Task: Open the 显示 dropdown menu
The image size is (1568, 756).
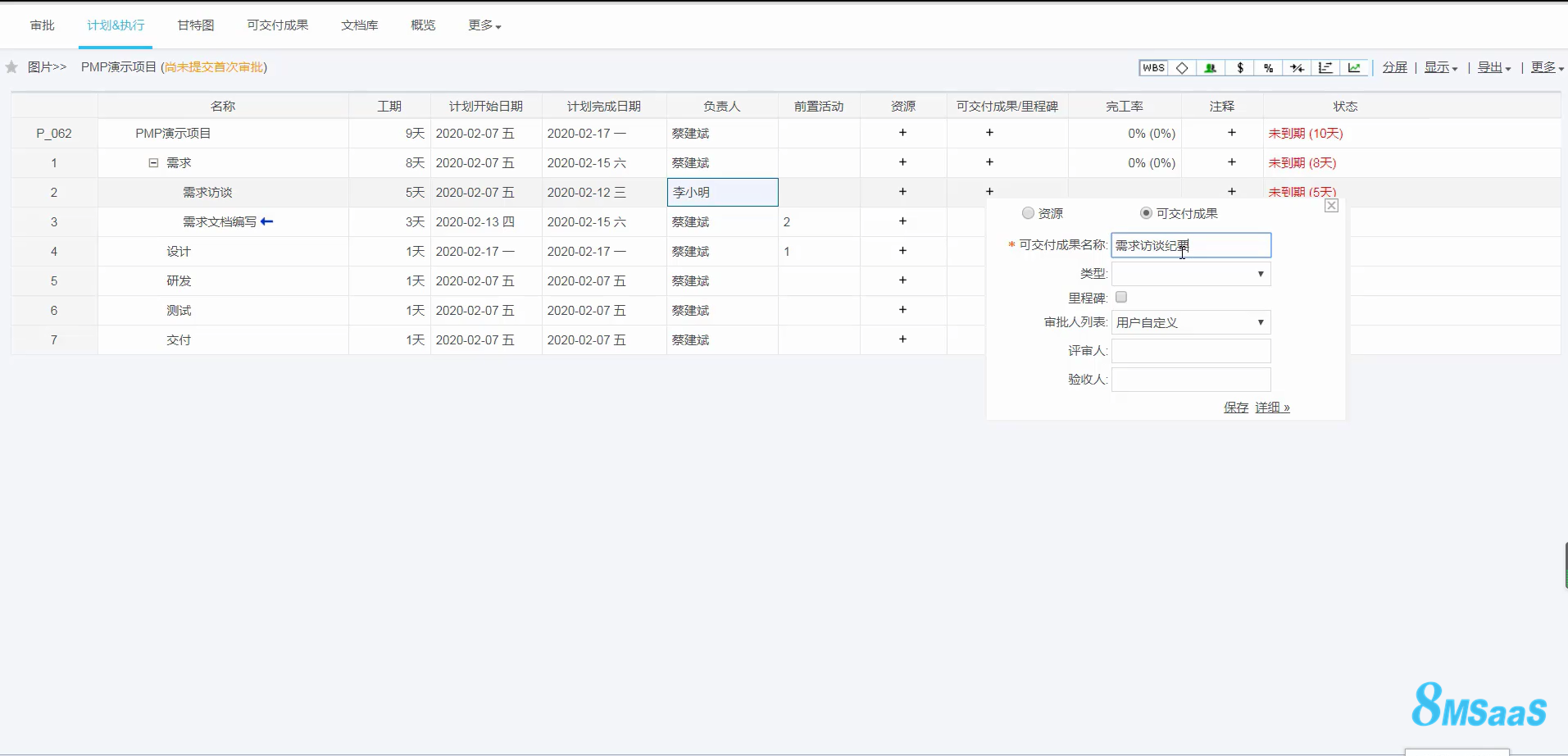Action: (1441, 68)
